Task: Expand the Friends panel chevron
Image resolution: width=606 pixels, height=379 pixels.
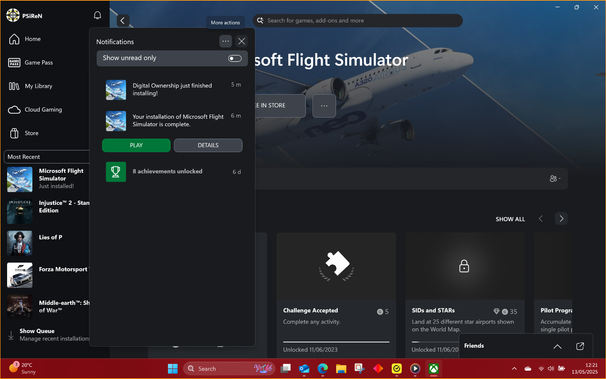Action: [557, 346]
